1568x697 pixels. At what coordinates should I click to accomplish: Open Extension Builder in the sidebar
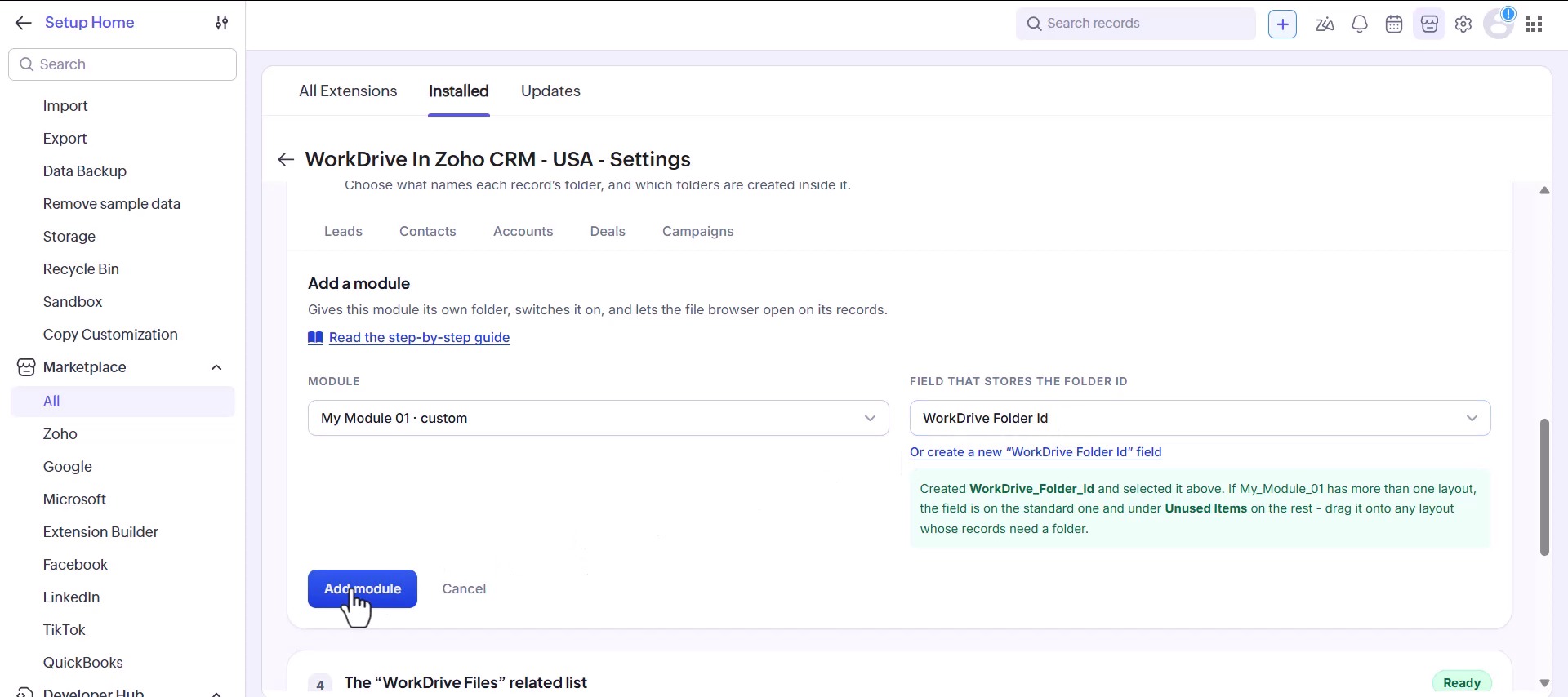point(100,532)
